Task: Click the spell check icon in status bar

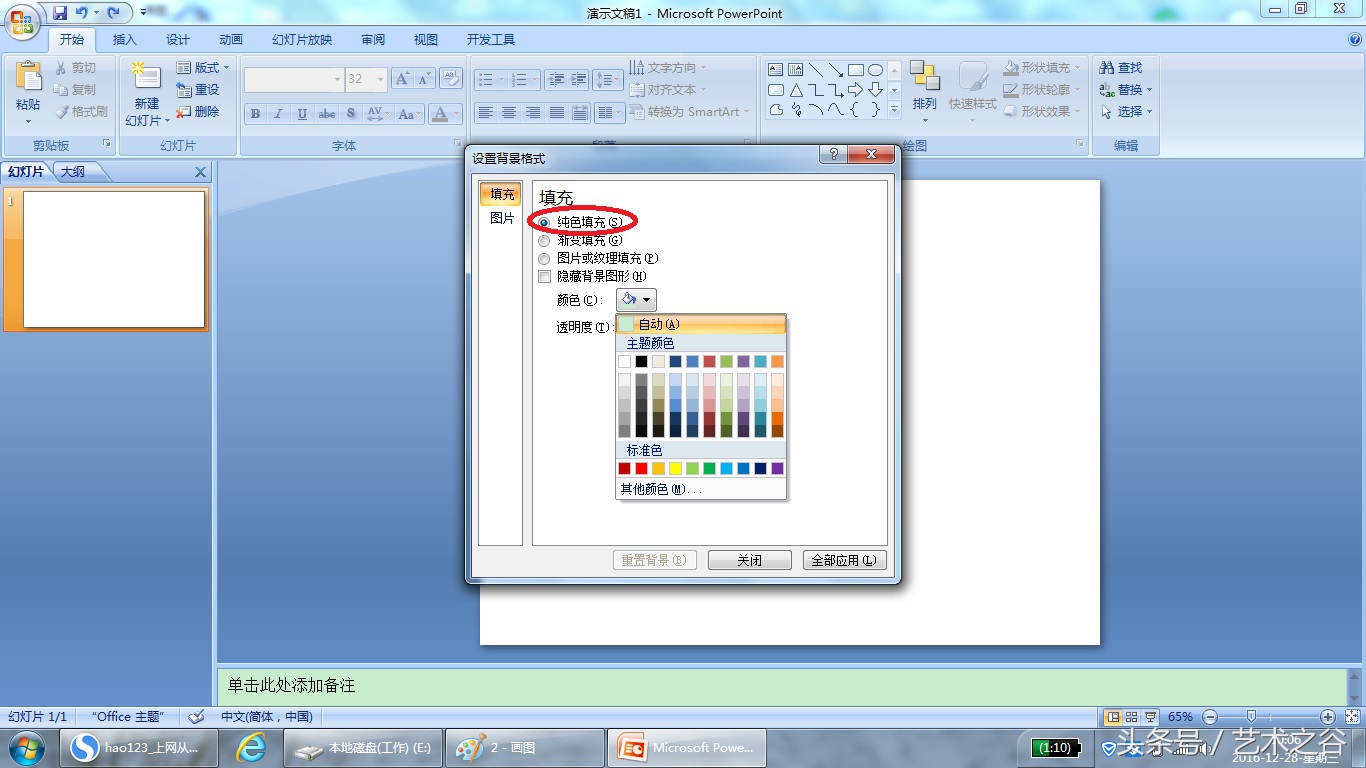Action: [x=197, y=717]
